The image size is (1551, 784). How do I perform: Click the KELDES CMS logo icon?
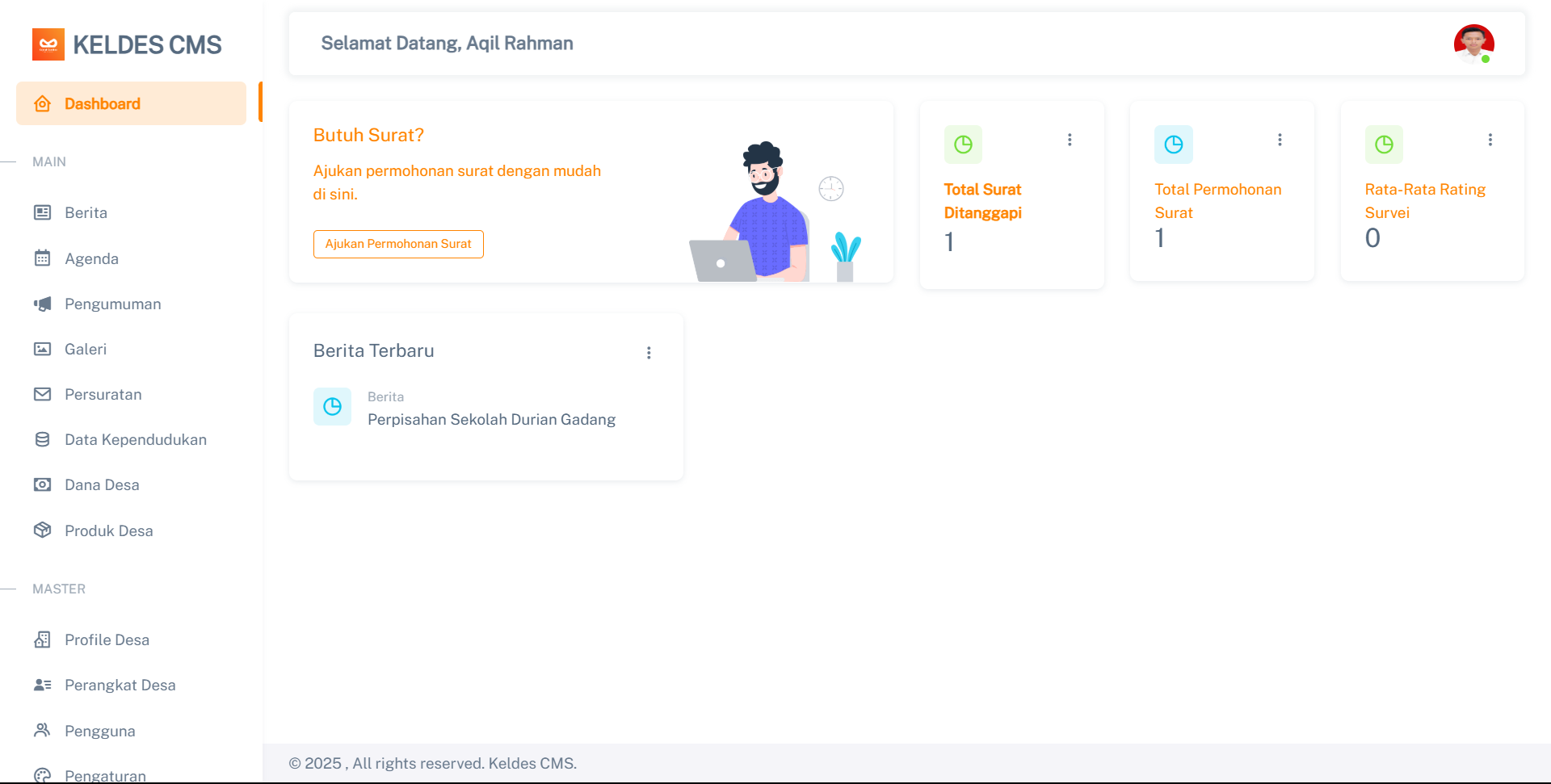pos(48,44)
